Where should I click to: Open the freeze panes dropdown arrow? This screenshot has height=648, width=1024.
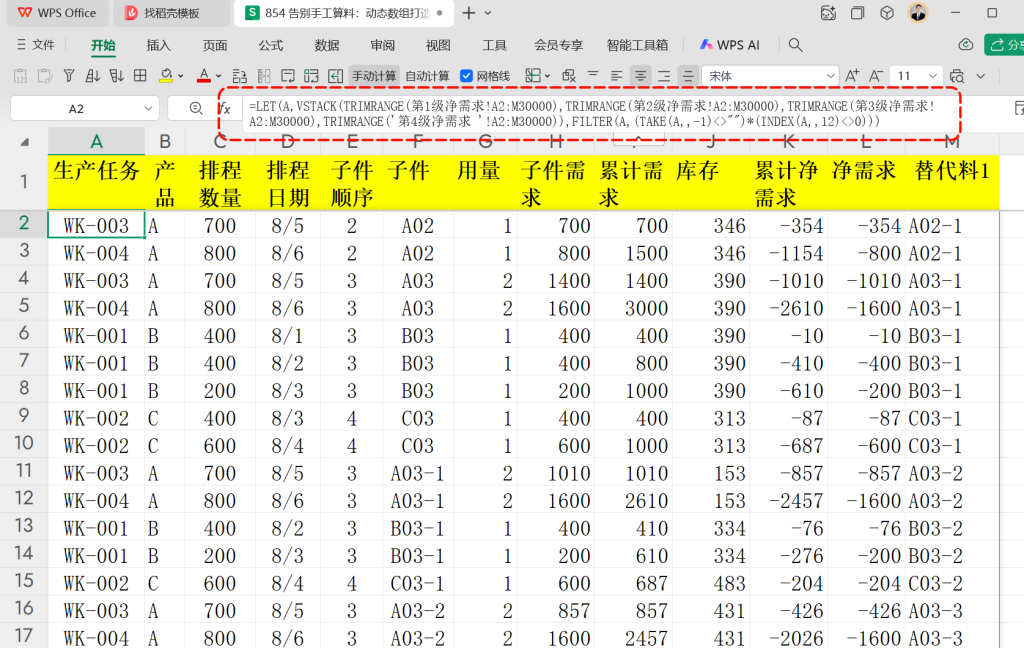[547, 76]
